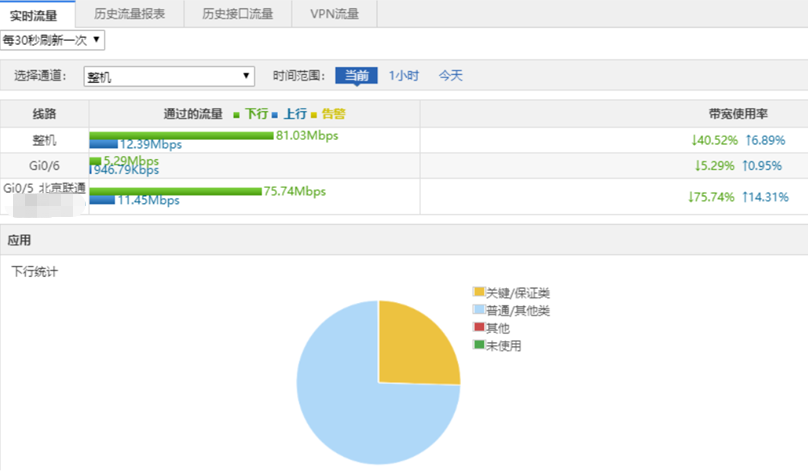Click the red 其他 legend swatch

tap(477, 328)
